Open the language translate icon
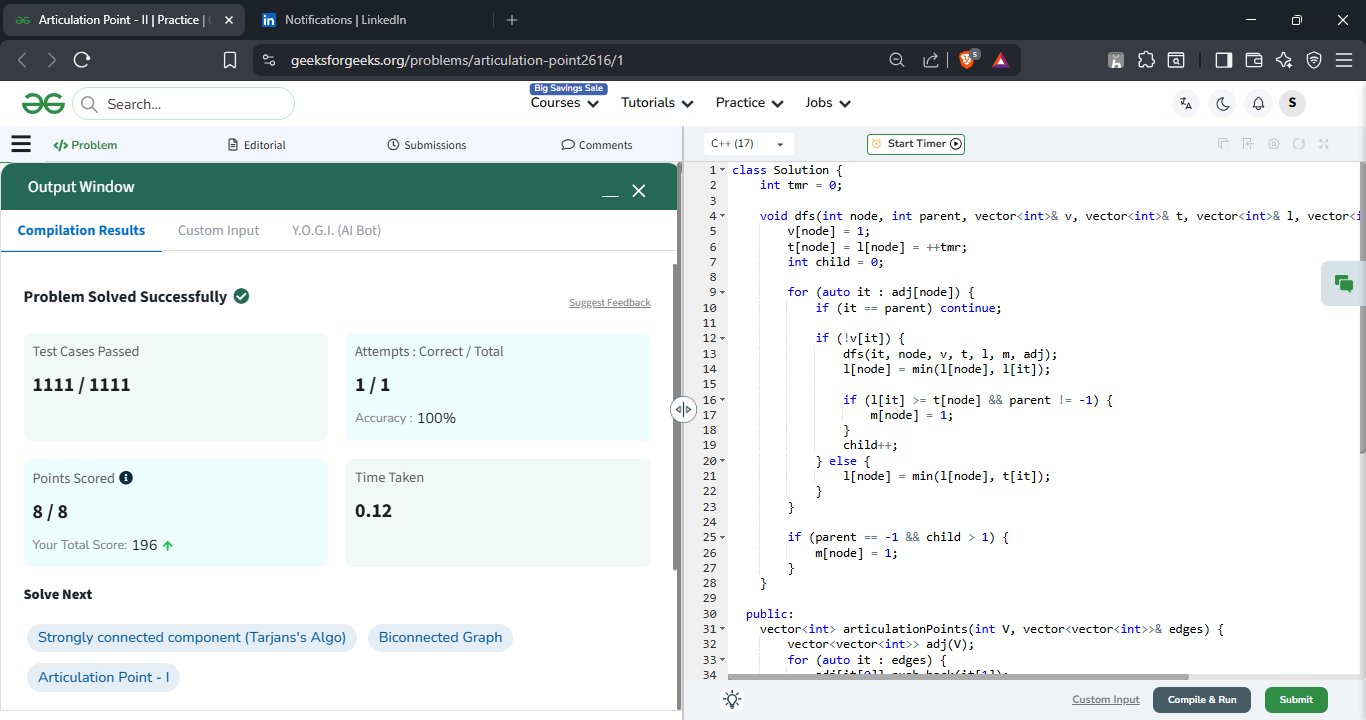 tap(1186, 103)
